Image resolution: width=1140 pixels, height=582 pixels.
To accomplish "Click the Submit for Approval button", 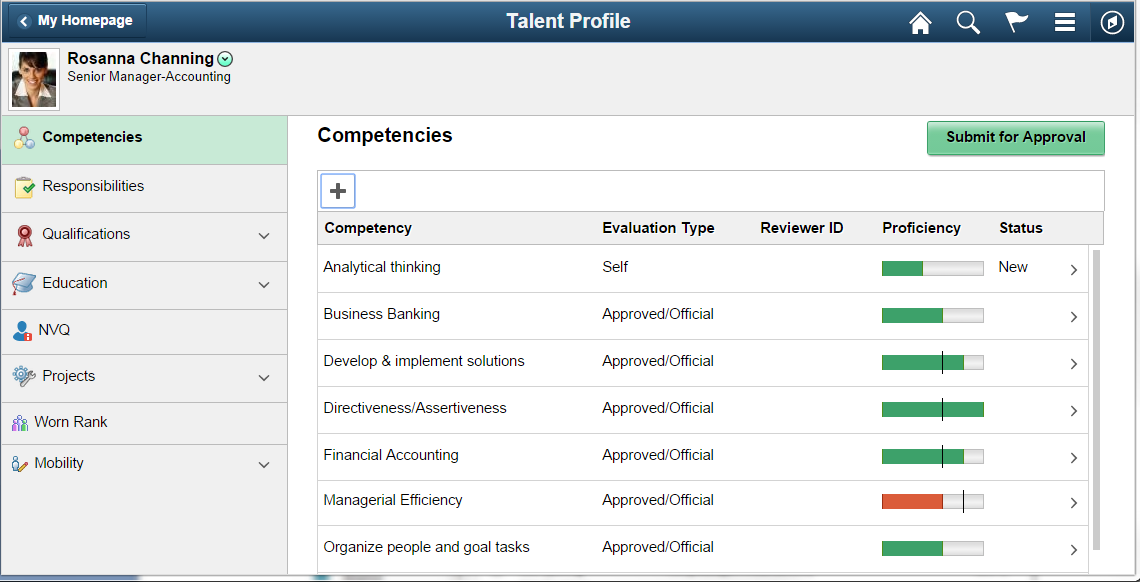I will 1016,138.
